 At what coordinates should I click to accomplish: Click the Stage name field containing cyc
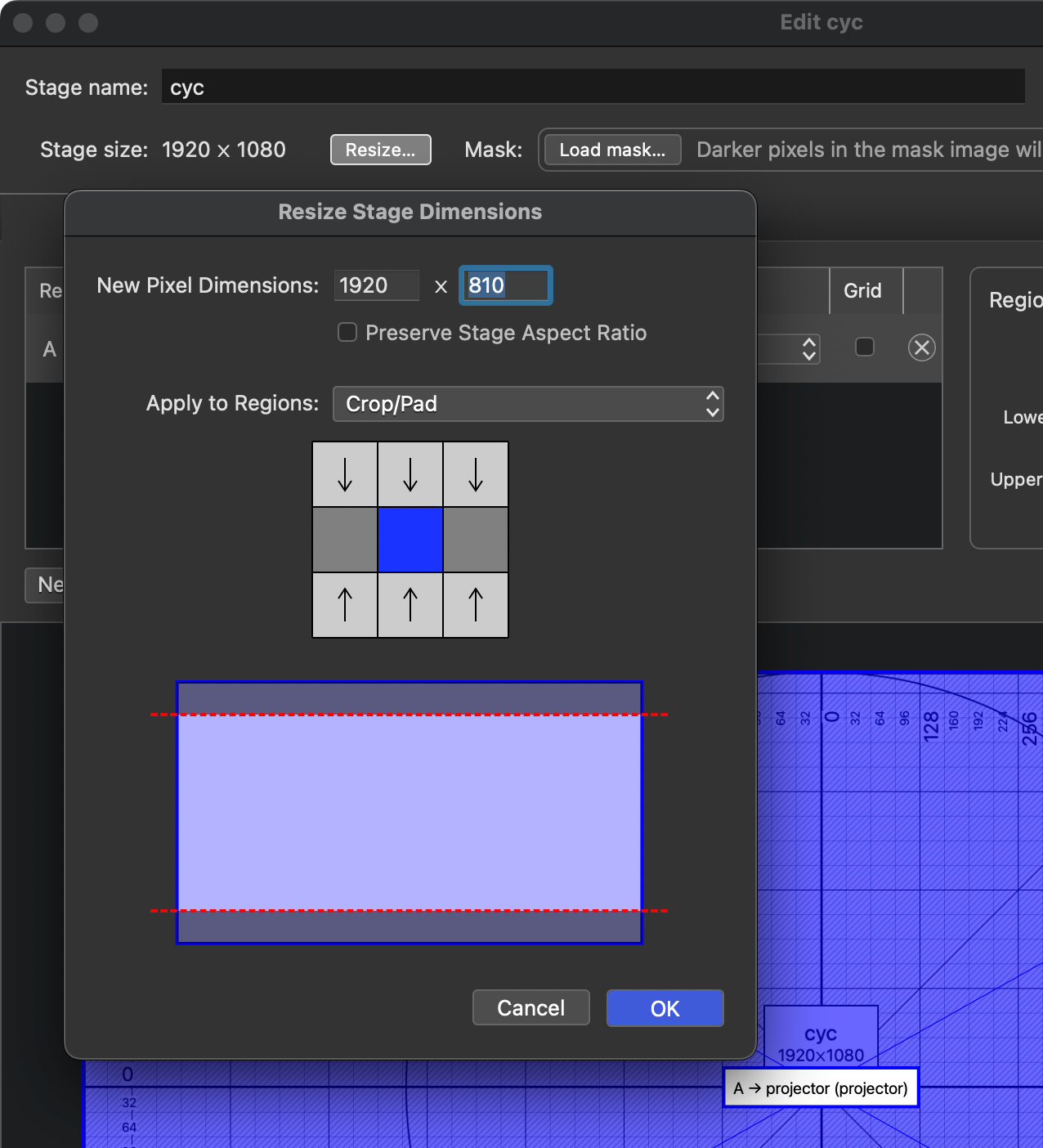pyautogui.click(x=593, y=87)
